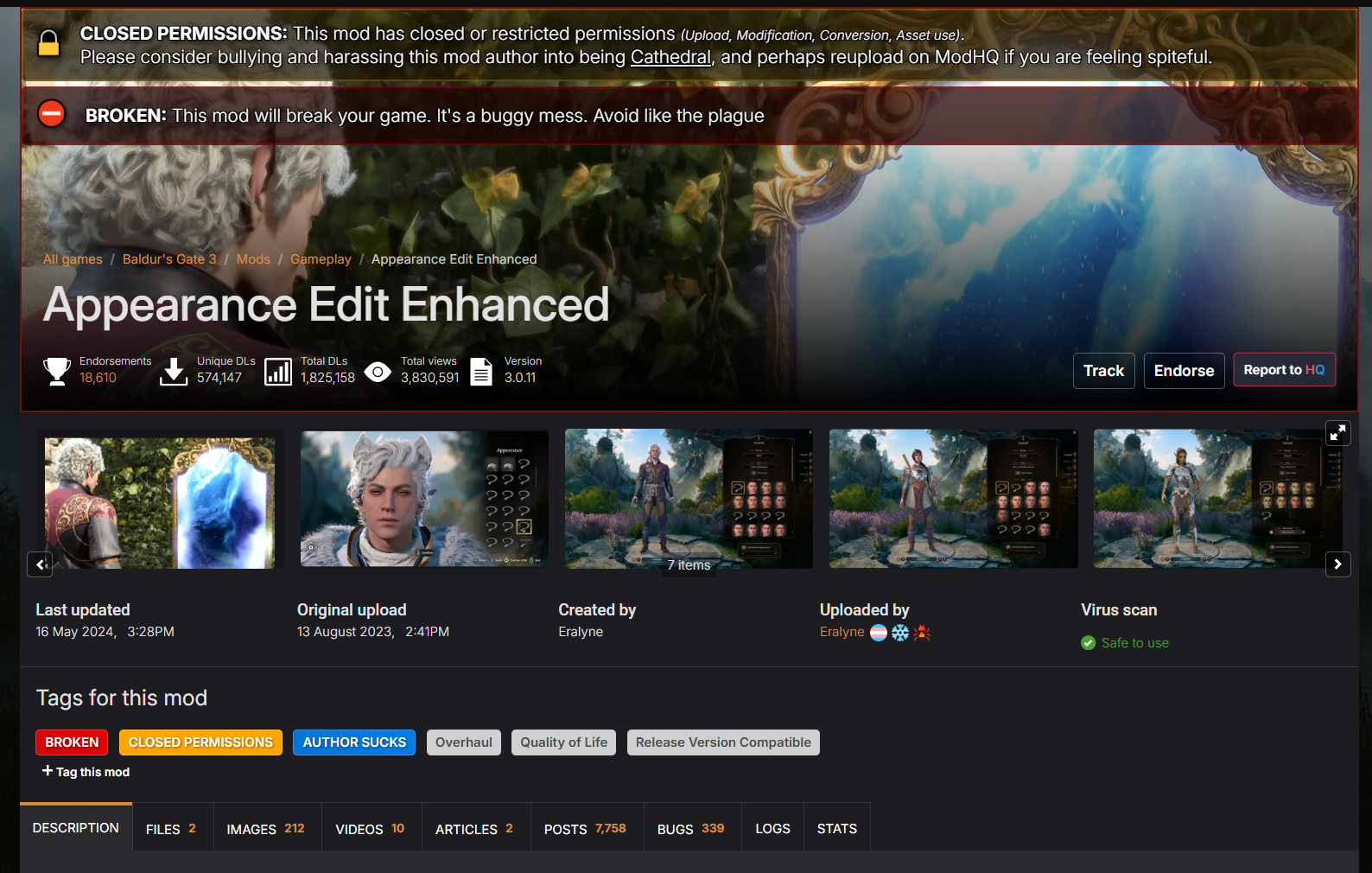
Task: Click the endorsements count 18,610
Action: tap(98, 378)
